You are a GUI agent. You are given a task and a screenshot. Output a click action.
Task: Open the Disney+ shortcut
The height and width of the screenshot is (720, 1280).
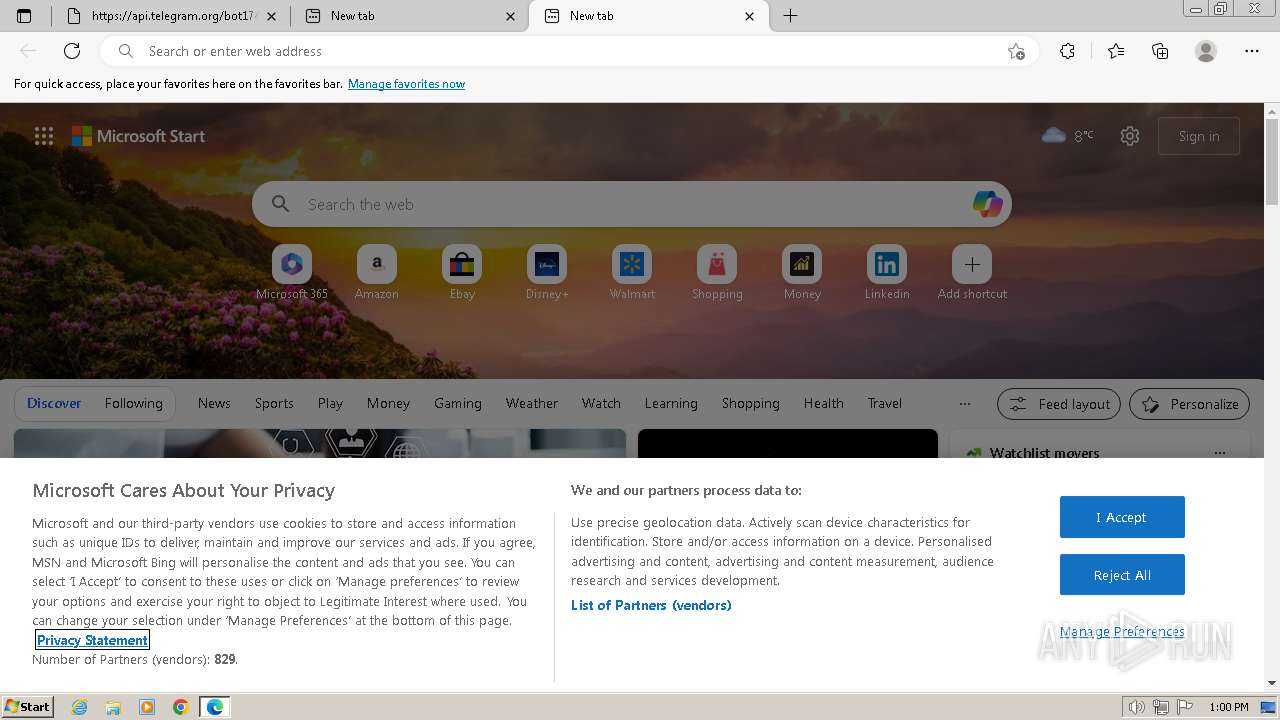tap(547, 272)
